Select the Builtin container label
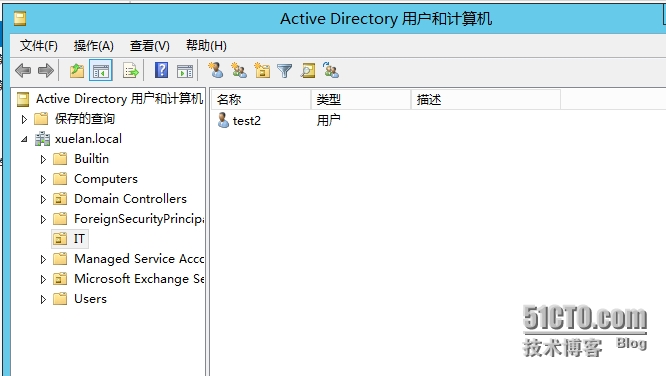The image size is (666, 376). pyautogui.click(x=91, y=158)
